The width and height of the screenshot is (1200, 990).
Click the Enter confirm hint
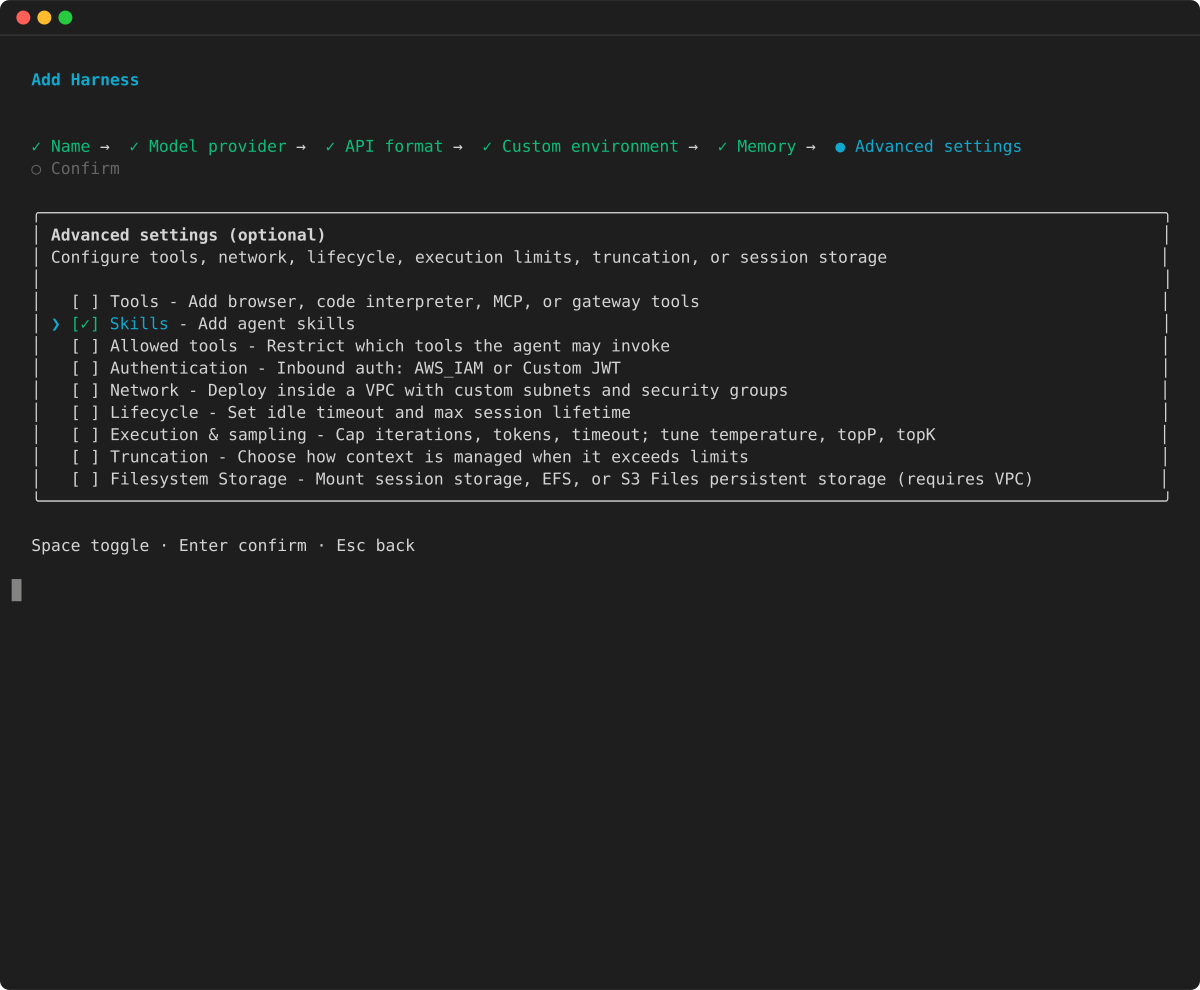[243, 545]
